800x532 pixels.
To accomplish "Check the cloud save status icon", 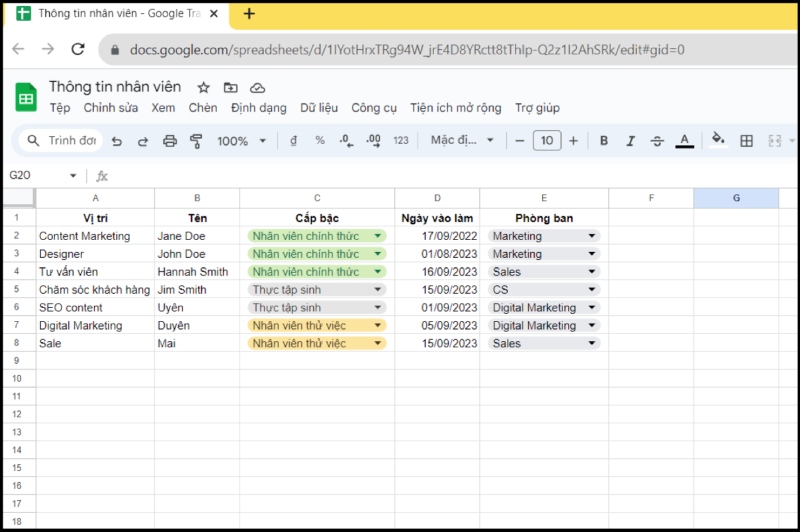I will (257, 88).
